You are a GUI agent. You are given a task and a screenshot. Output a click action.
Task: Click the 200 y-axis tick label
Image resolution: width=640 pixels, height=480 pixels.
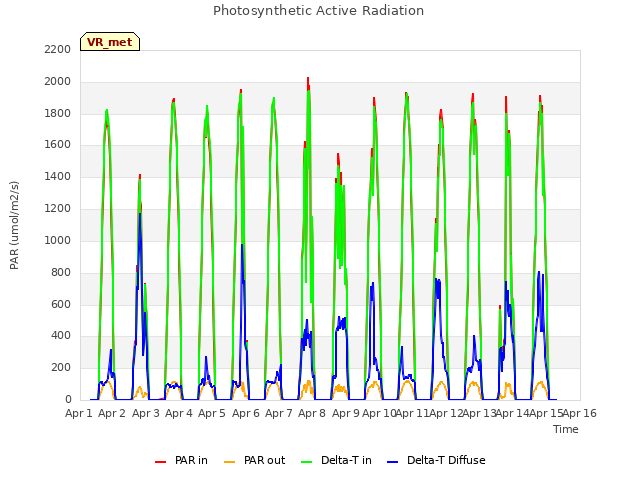[61, 368]
